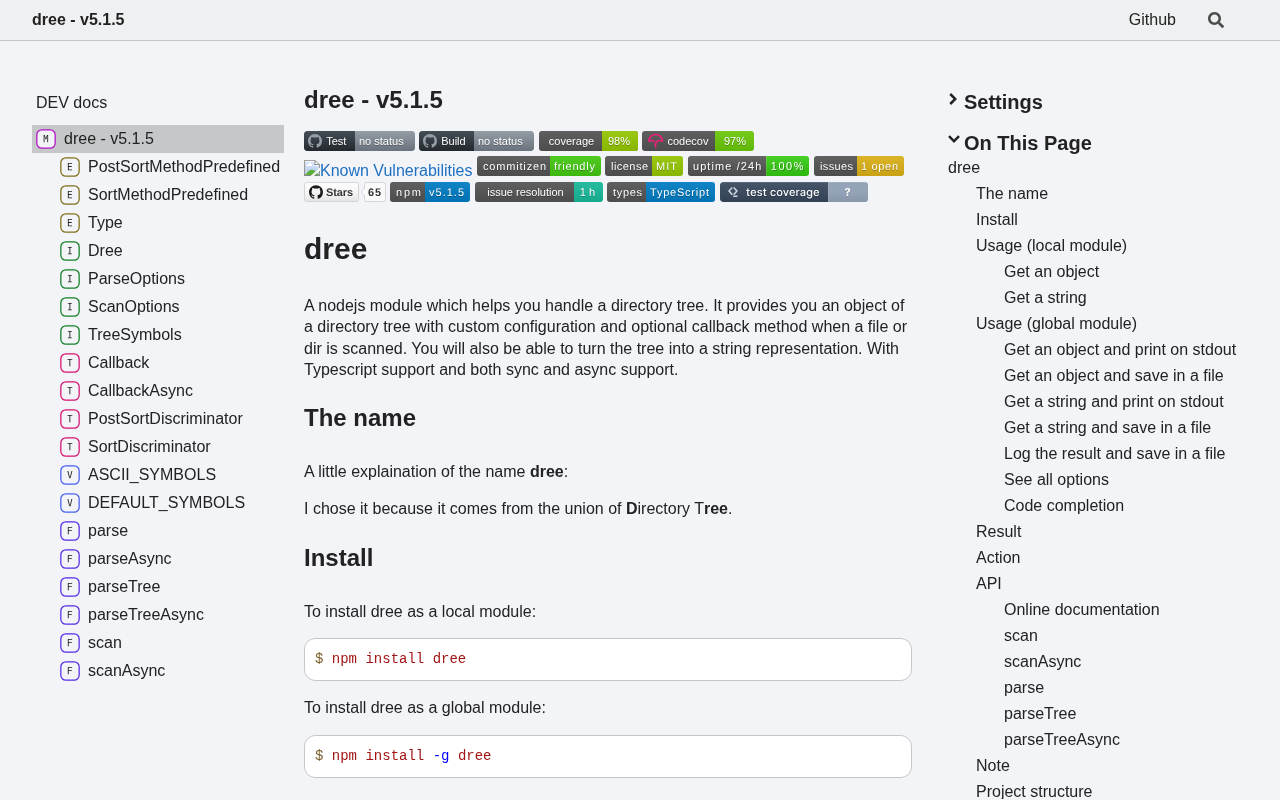1280x800 pixels.
Task: Click the types TypeScript badge
Action: (x=660, y=192)
